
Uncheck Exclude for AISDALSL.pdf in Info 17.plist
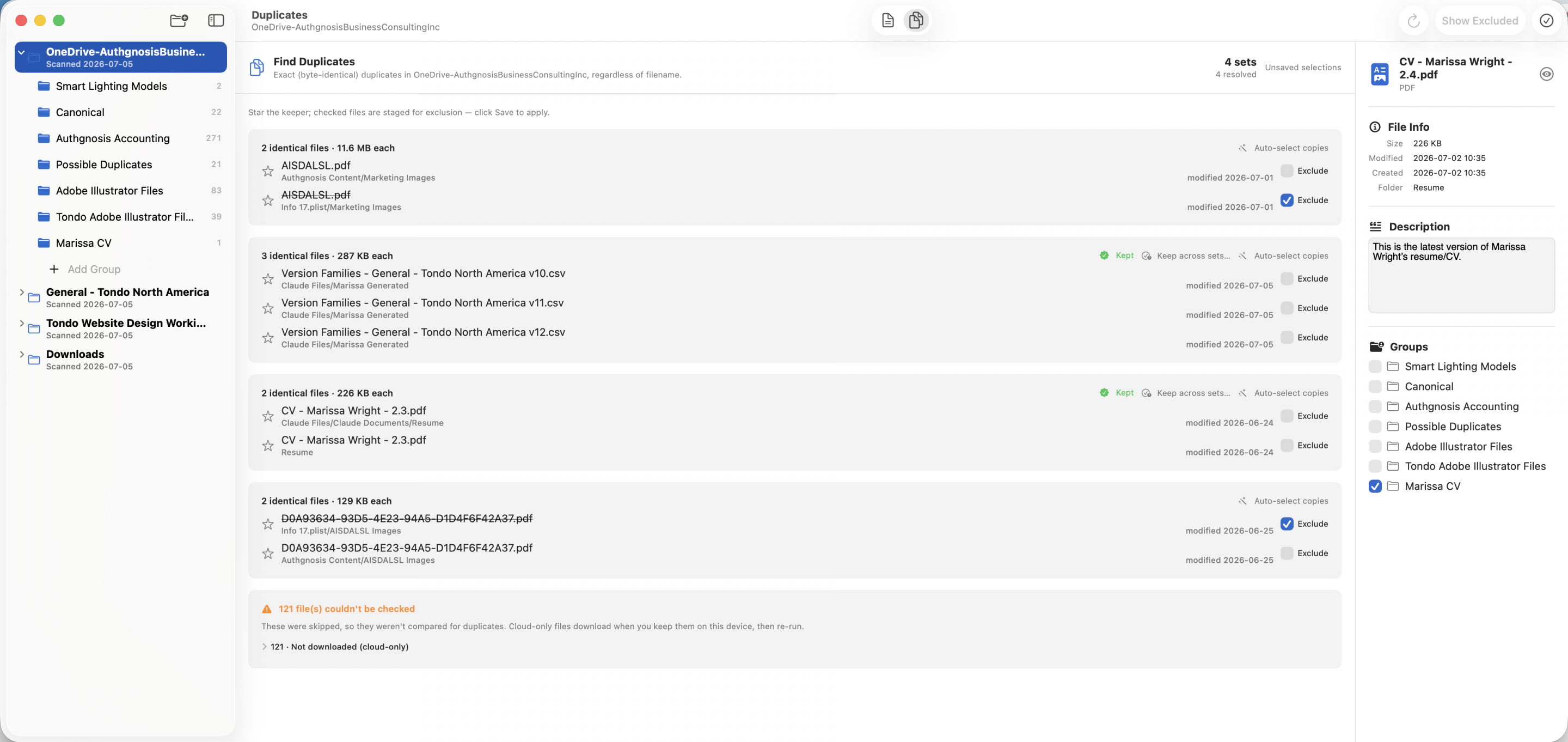point(1287,200)
